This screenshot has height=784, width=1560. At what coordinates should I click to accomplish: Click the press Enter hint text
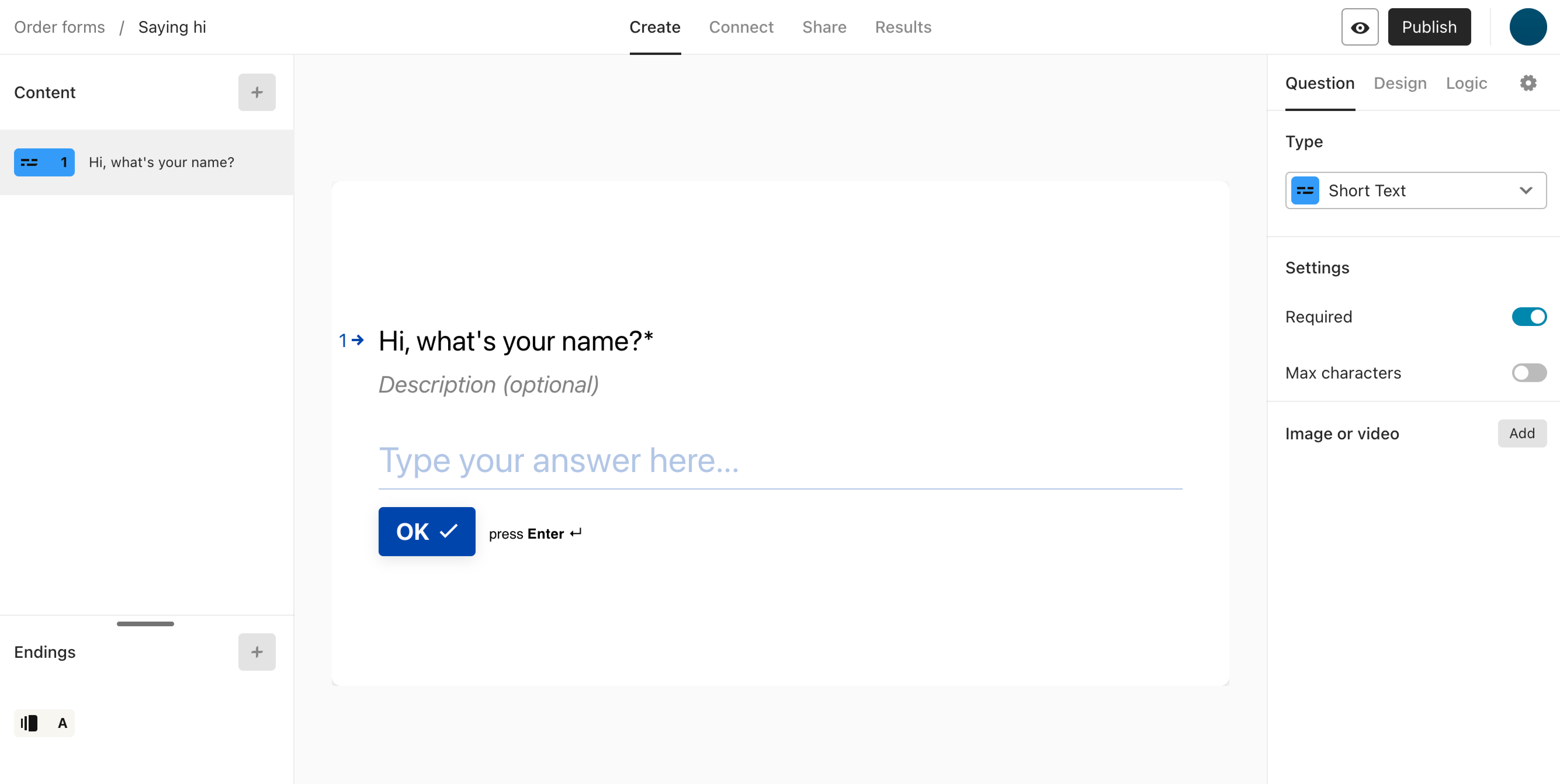(x=535, y=533)
